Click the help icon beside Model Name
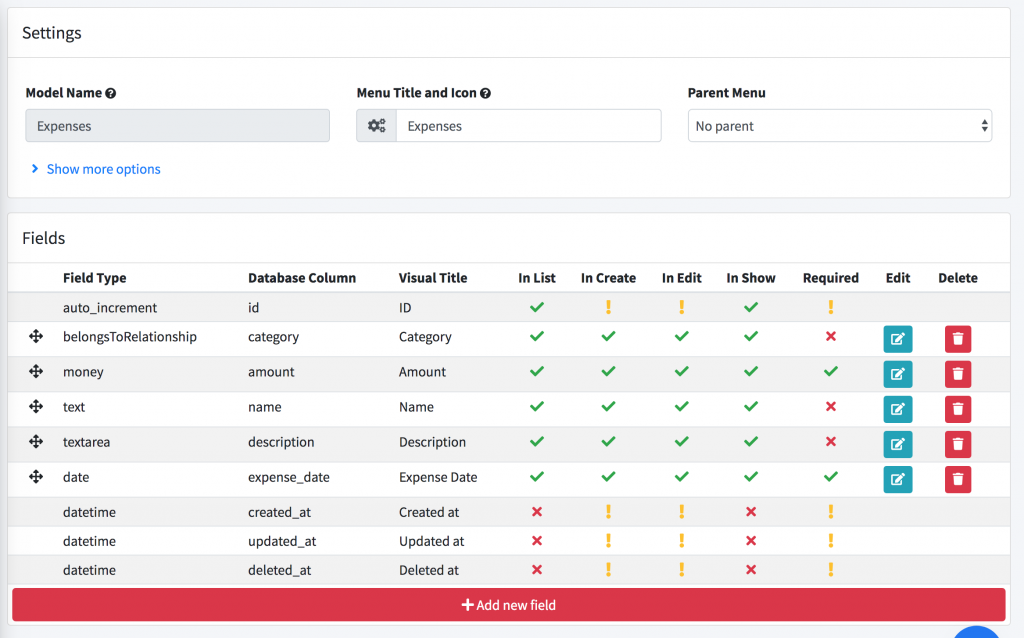 click(112, 92)
